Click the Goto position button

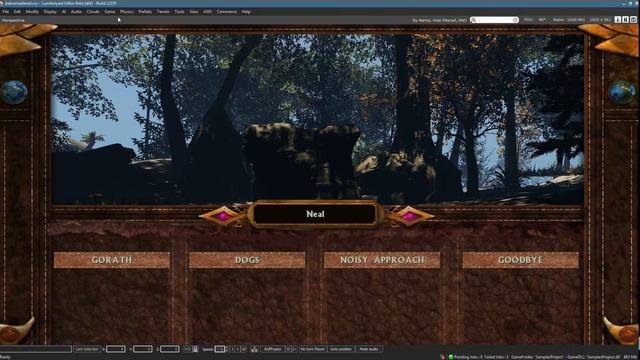[341, 349]
